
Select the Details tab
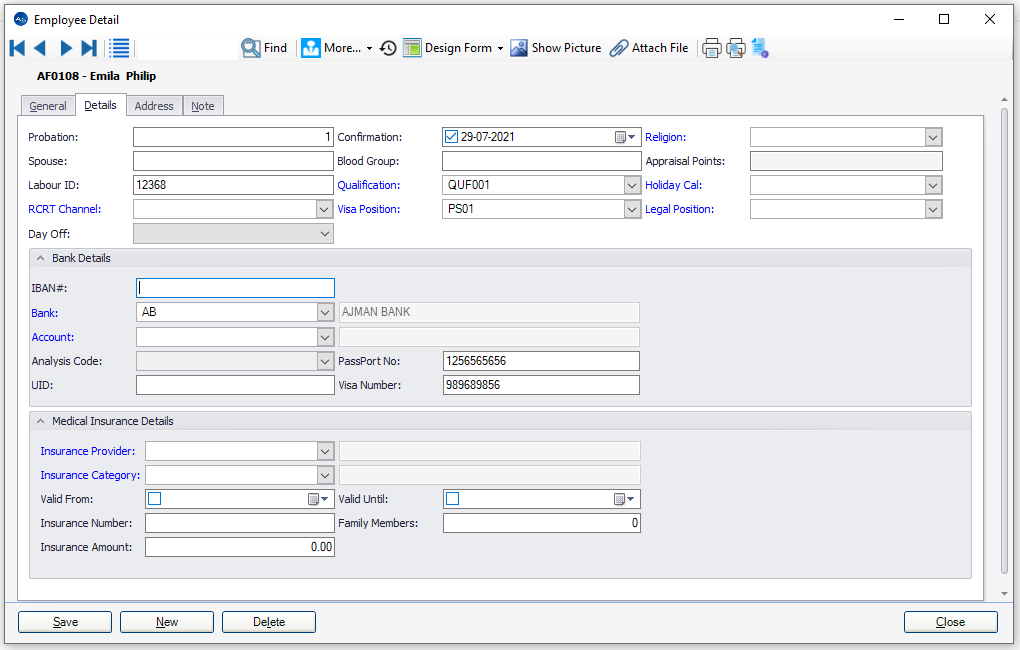pyautogui.click(x=101, y=105)
